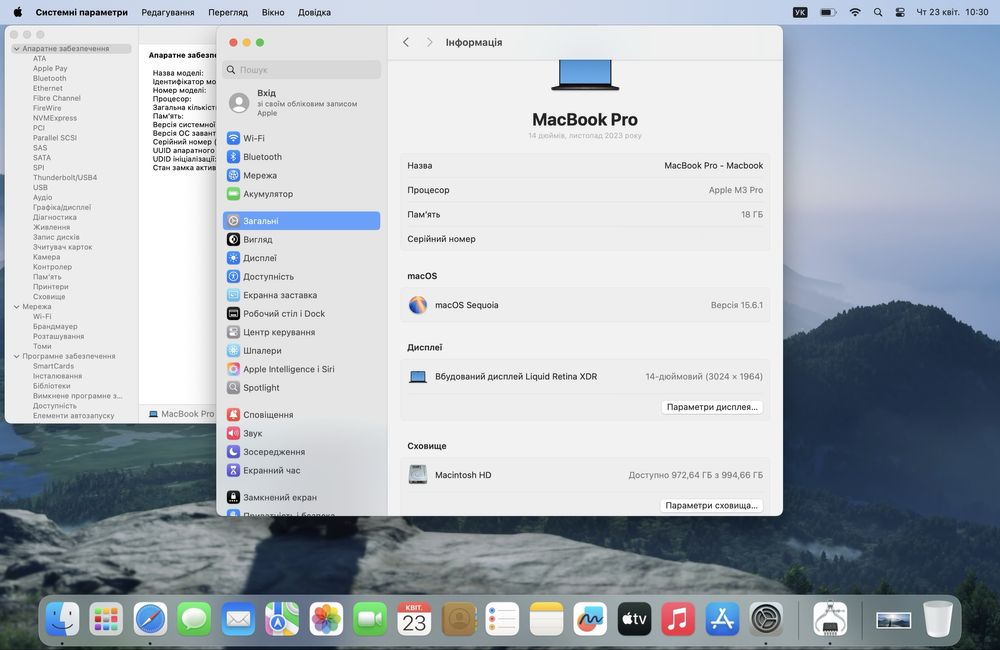Image resolution: width=1000 pixels, height=650 pixels.
Task: Collapse Апаратне забезпечення tree section
Action: click(17, 48)
